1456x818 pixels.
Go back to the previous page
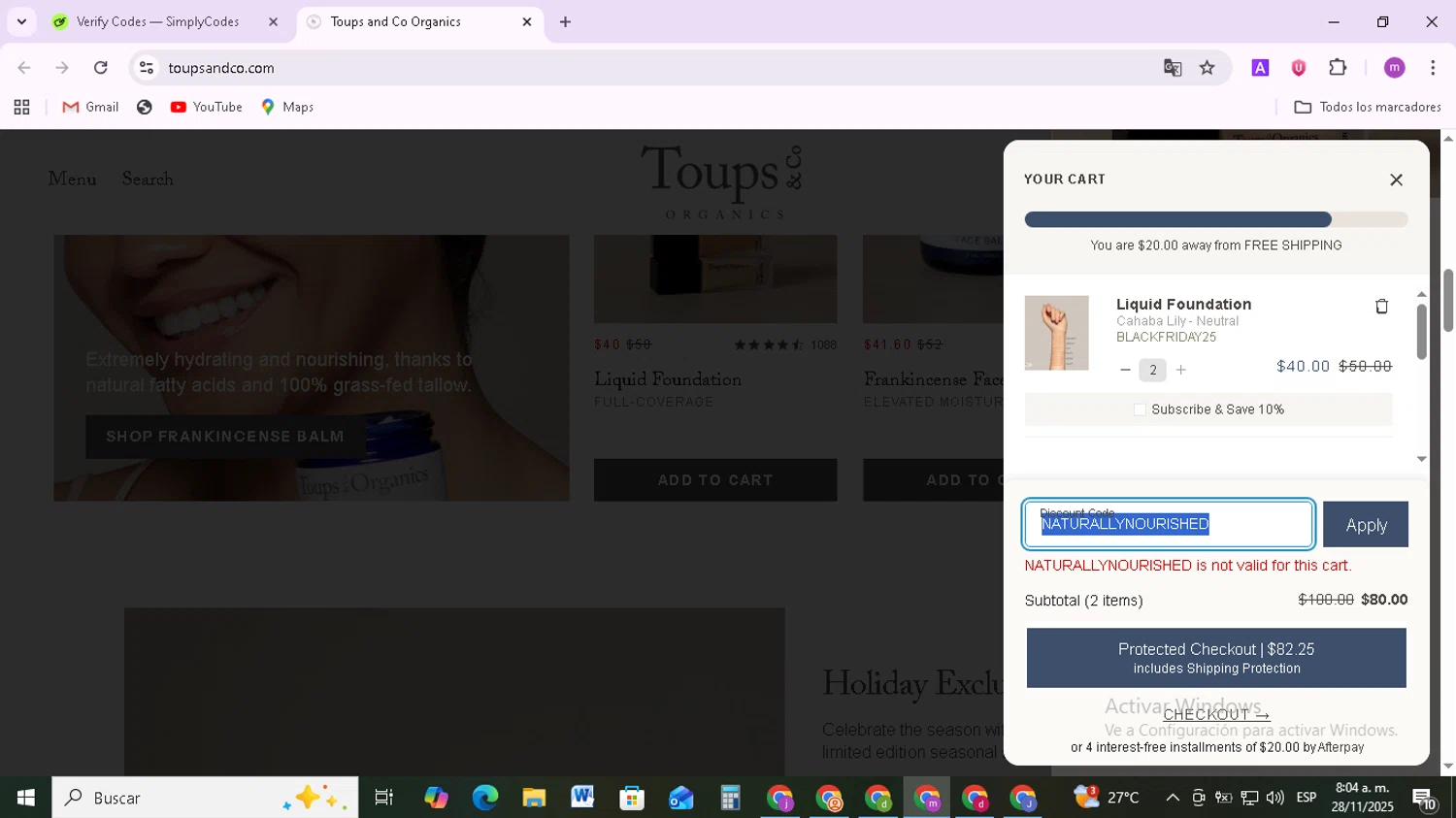tap(24, 68)
